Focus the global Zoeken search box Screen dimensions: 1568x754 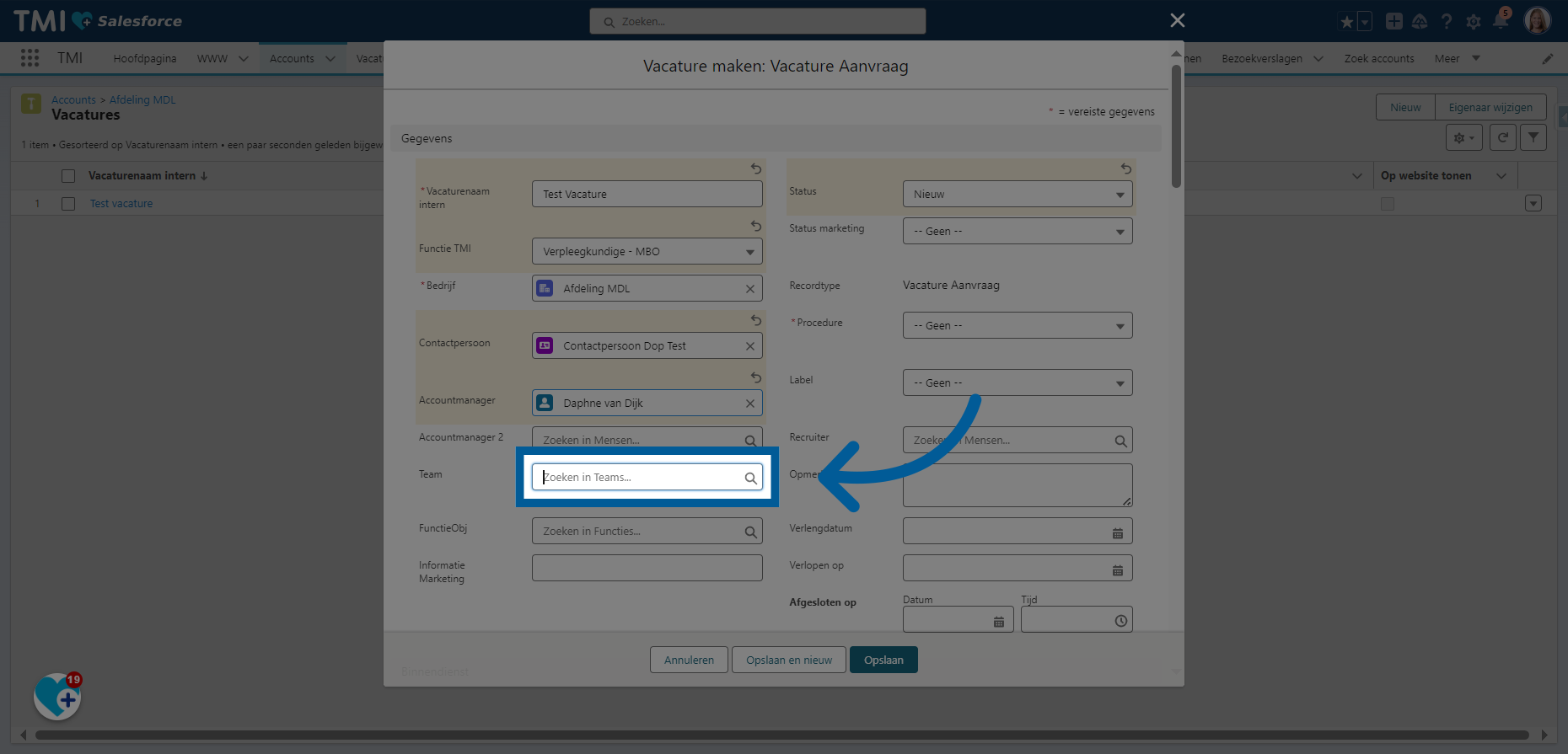coord(758,22)
